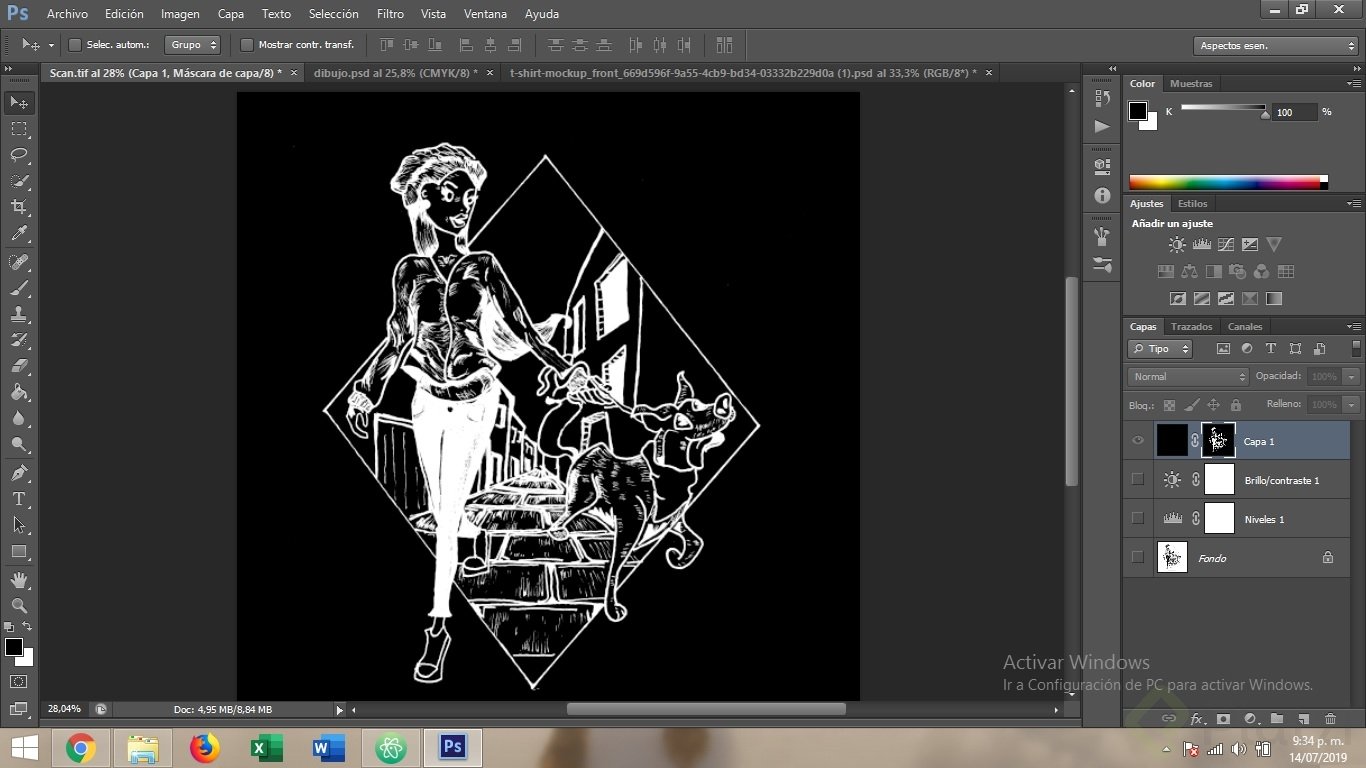The image size is (1366, 768).
Task: Show the Fondo layer
Action: [1138, 557]
